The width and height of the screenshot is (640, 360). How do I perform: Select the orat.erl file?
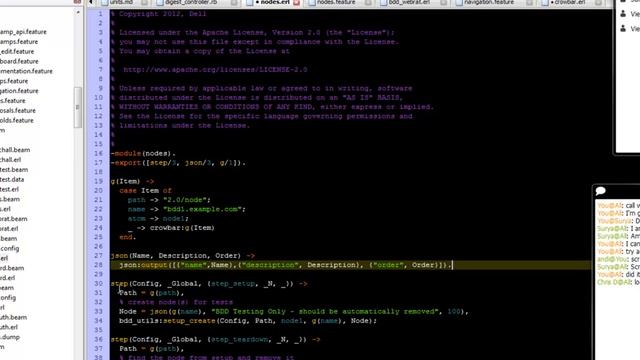coord(9,229)
